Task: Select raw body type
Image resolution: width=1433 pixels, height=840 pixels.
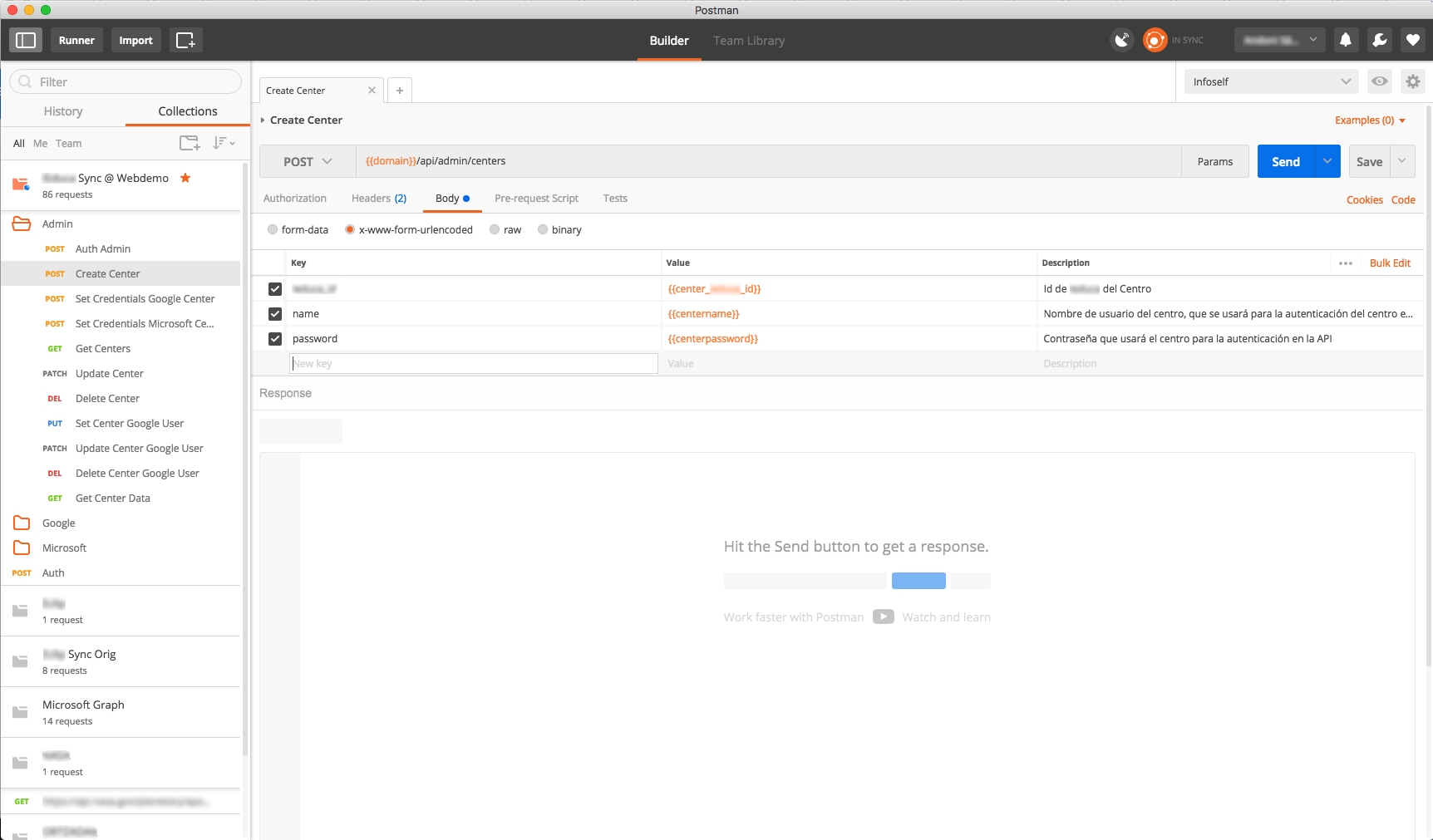Action: 495,229
